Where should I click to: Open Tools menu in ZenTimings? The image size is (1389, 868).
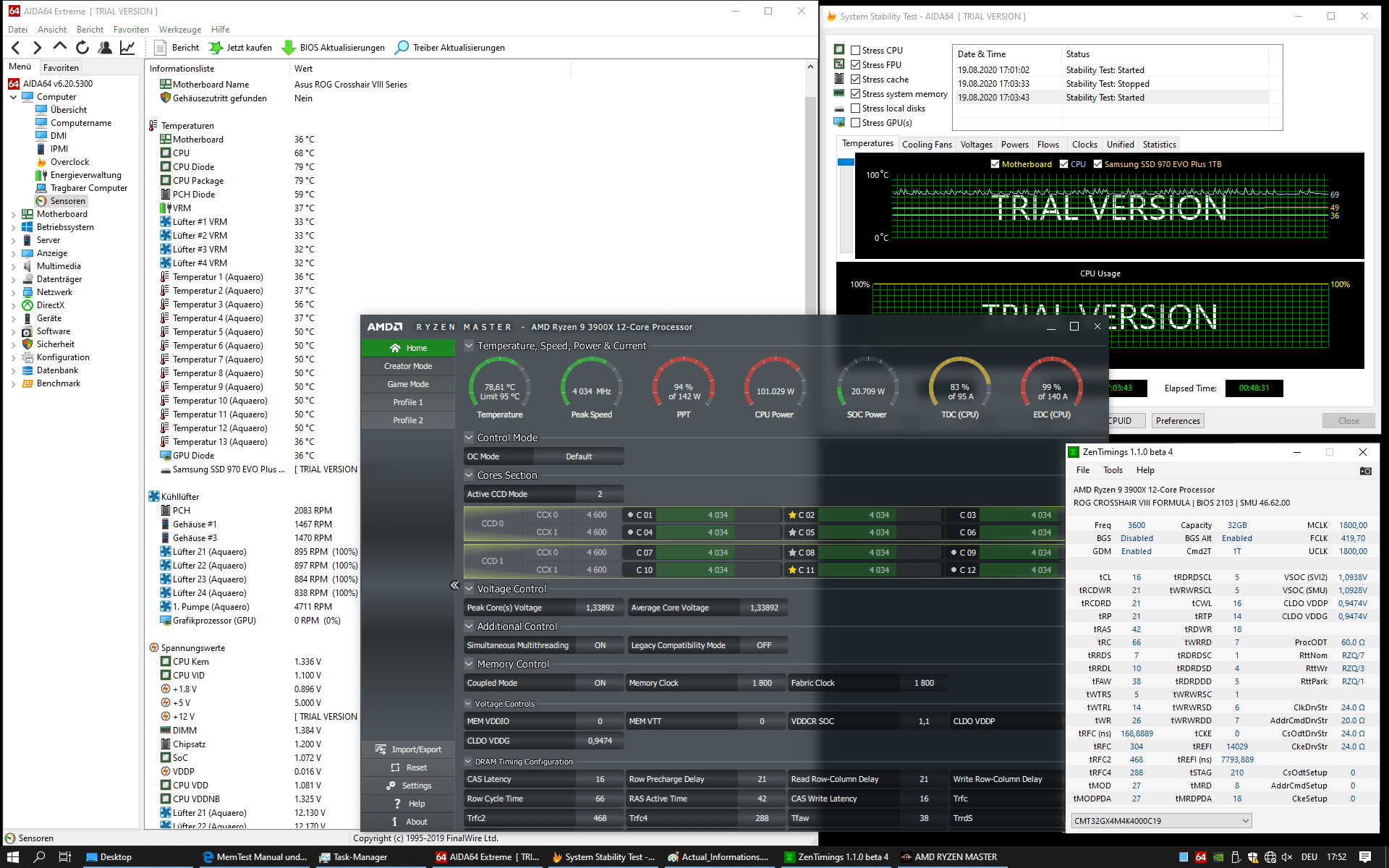click(x=1113, y=470)
